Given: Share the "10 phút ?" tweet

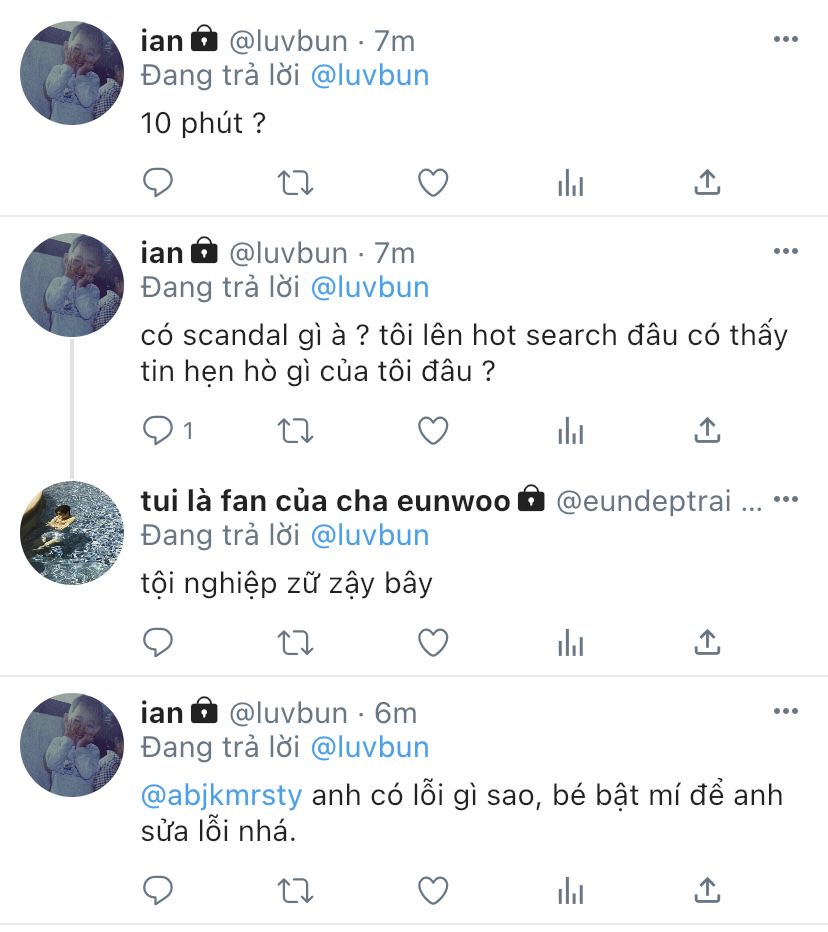Looking at the screenshot, I should pyautogui.click(x=707, y=182).
